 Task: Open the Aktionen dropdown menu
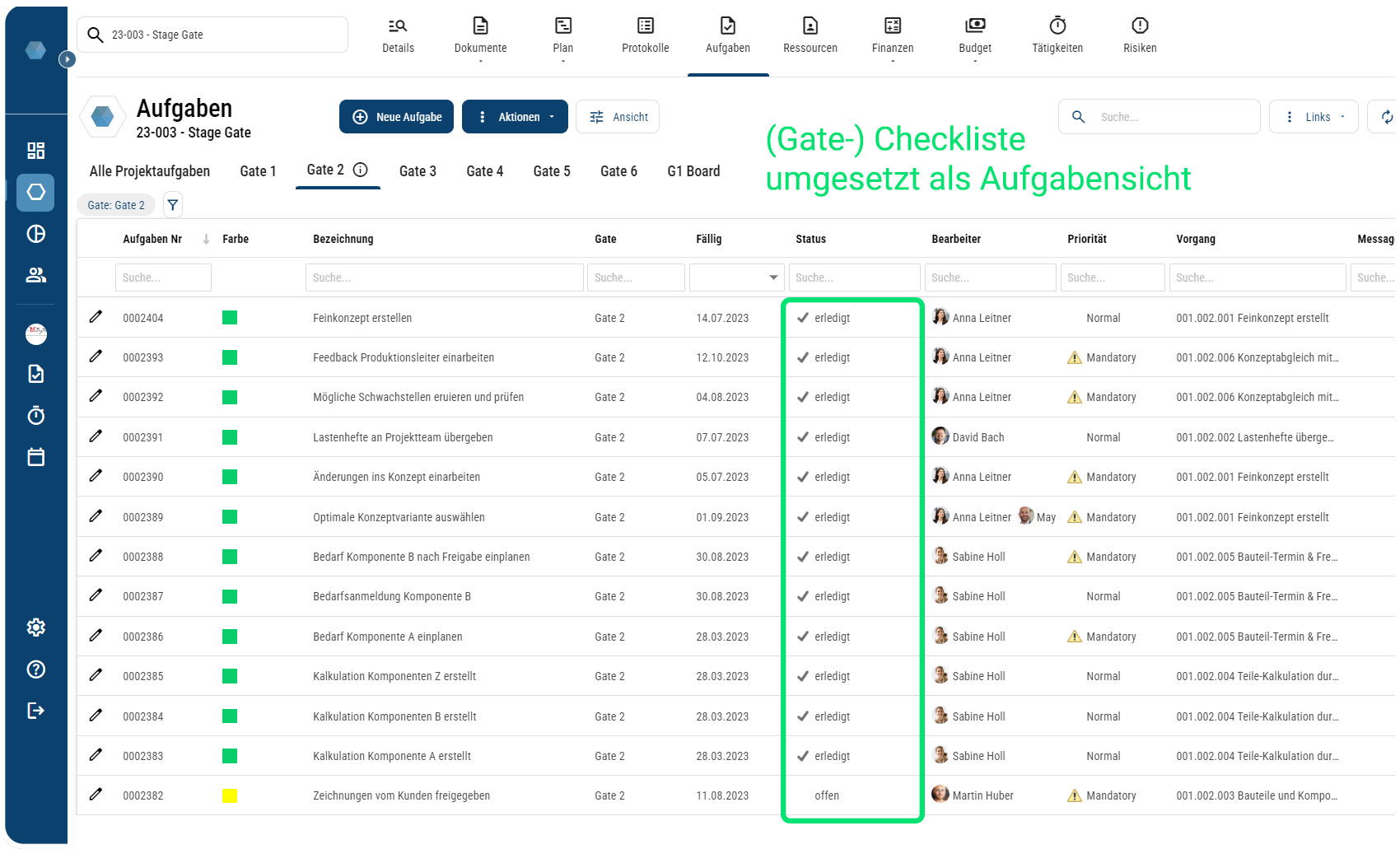(x=516, y=117)
